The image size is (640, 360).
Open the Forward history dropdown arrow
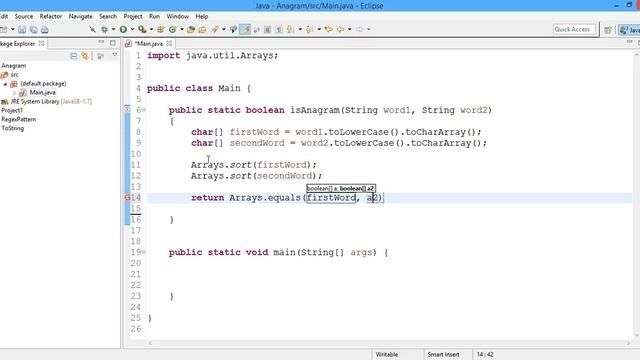(x=368, y=29)
